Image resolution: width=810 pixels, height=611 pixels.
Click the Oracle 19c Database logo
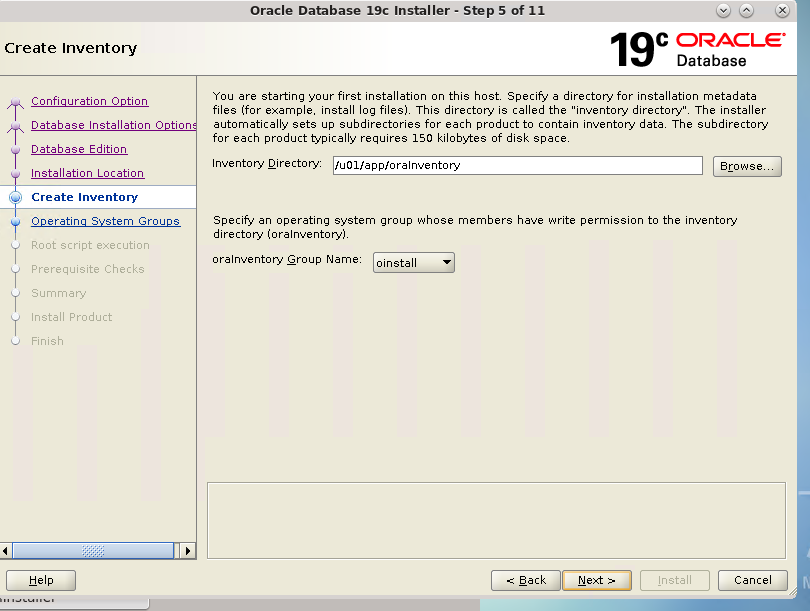tap(697, 50)
